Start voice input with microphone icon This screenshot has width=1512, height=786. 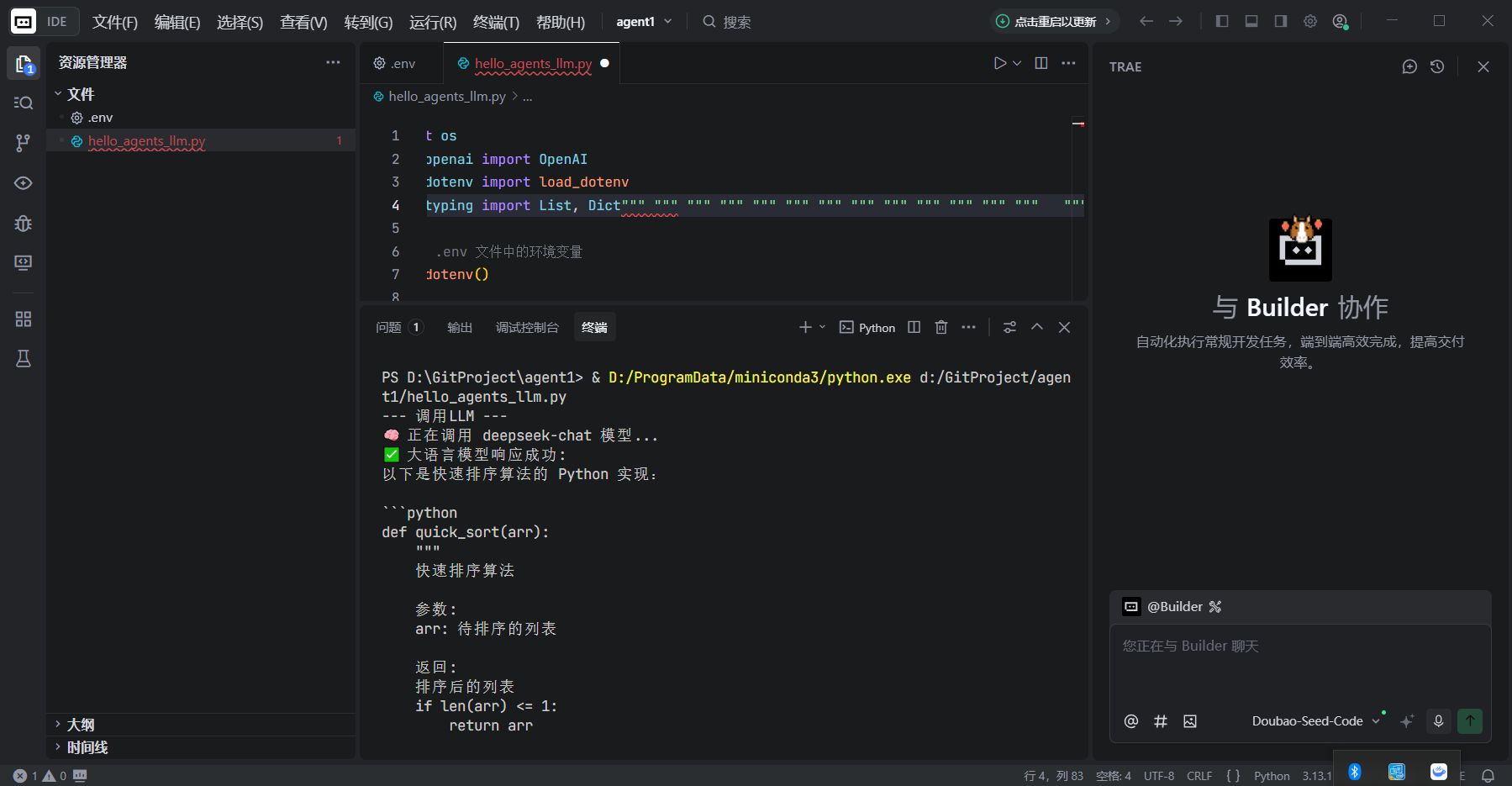(1439, 721)
